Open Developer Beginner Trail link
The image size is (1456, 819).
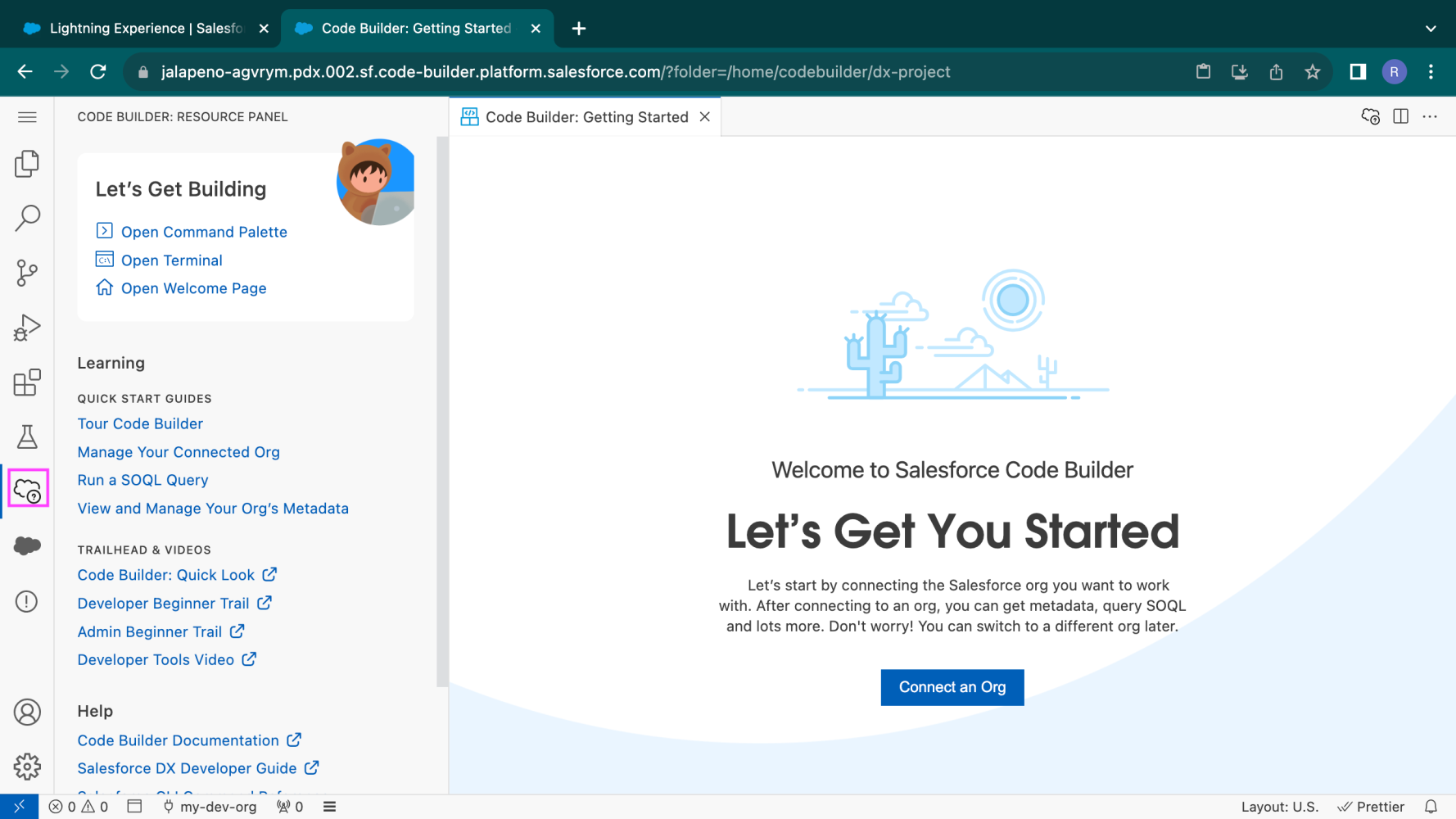[x=174, y=604]
